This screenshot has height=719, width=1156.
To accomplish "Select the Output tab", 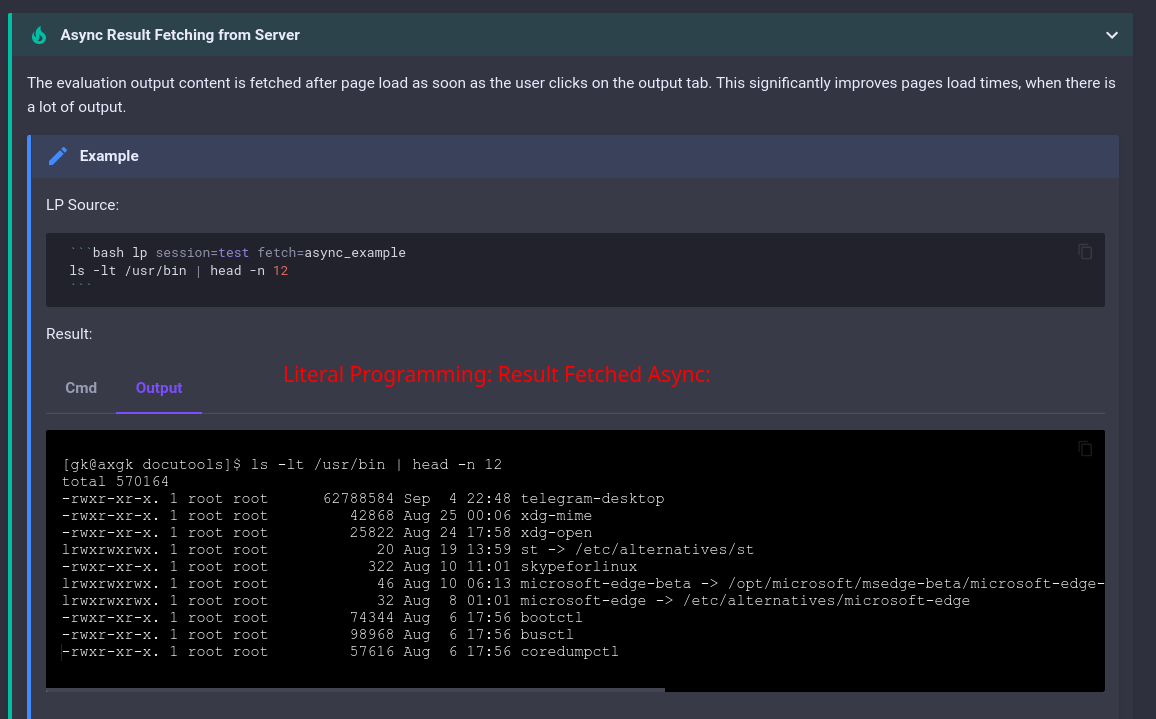I will click(158, 388).
